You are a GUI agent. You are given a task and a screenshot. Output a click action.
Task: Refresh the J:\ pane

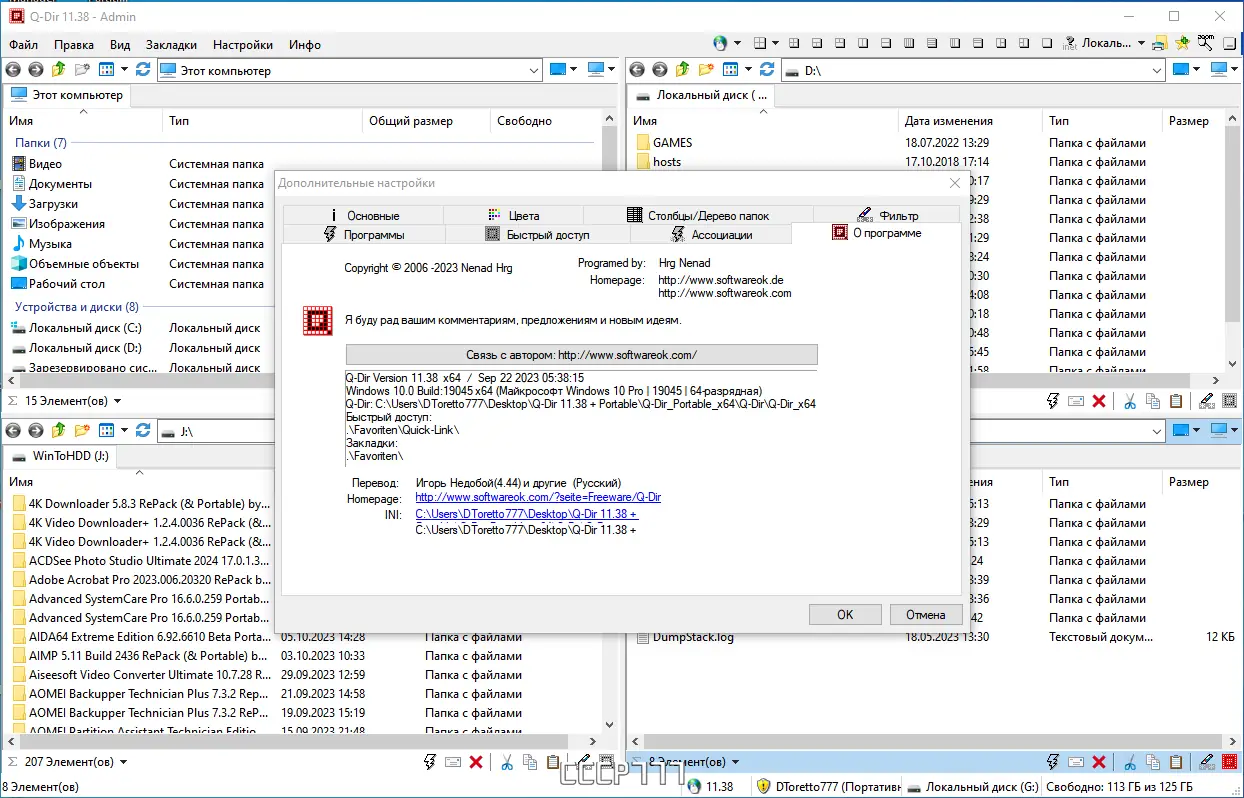143,430
